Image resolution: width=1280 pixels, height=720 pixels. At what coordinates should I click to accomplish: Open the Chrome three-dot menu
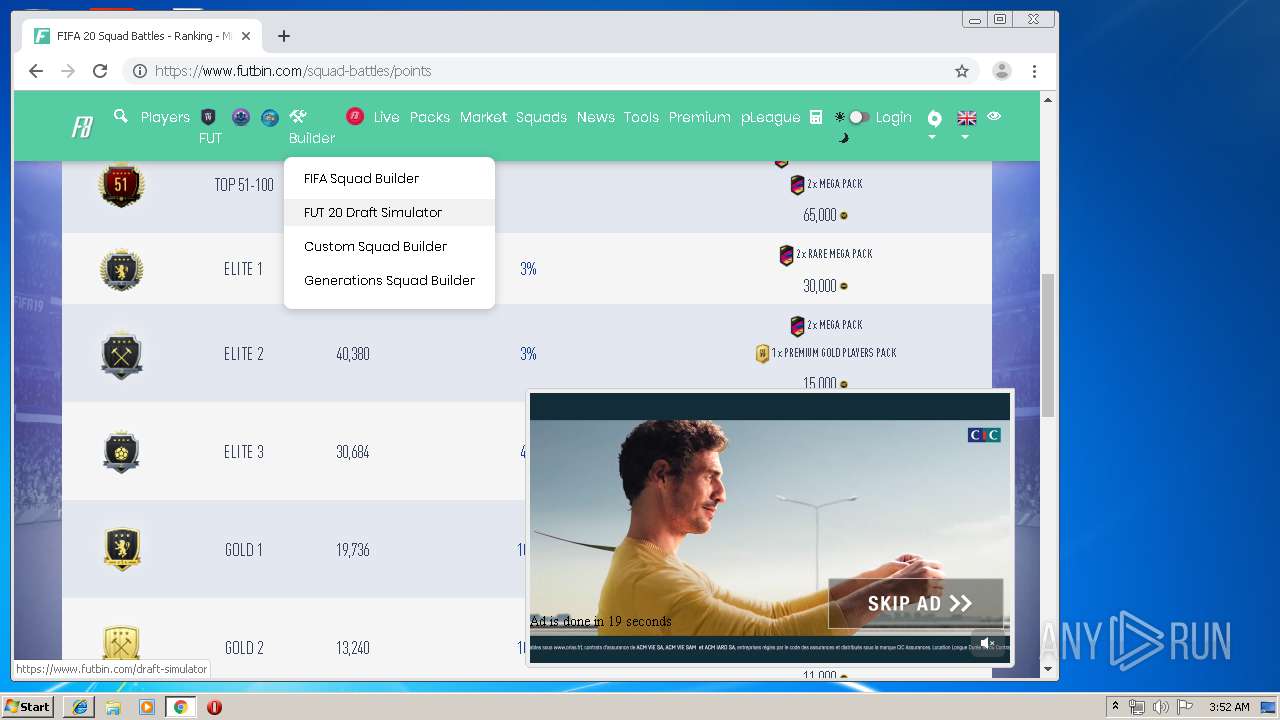1035,71
